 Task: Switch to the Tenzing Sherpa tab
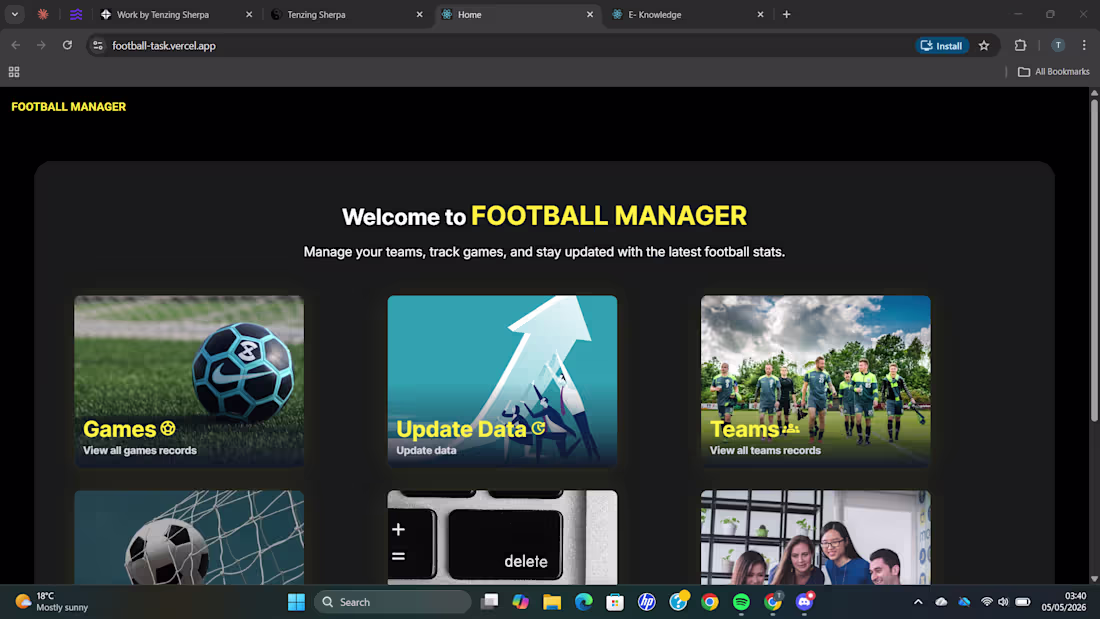click(x=347, y=14)
